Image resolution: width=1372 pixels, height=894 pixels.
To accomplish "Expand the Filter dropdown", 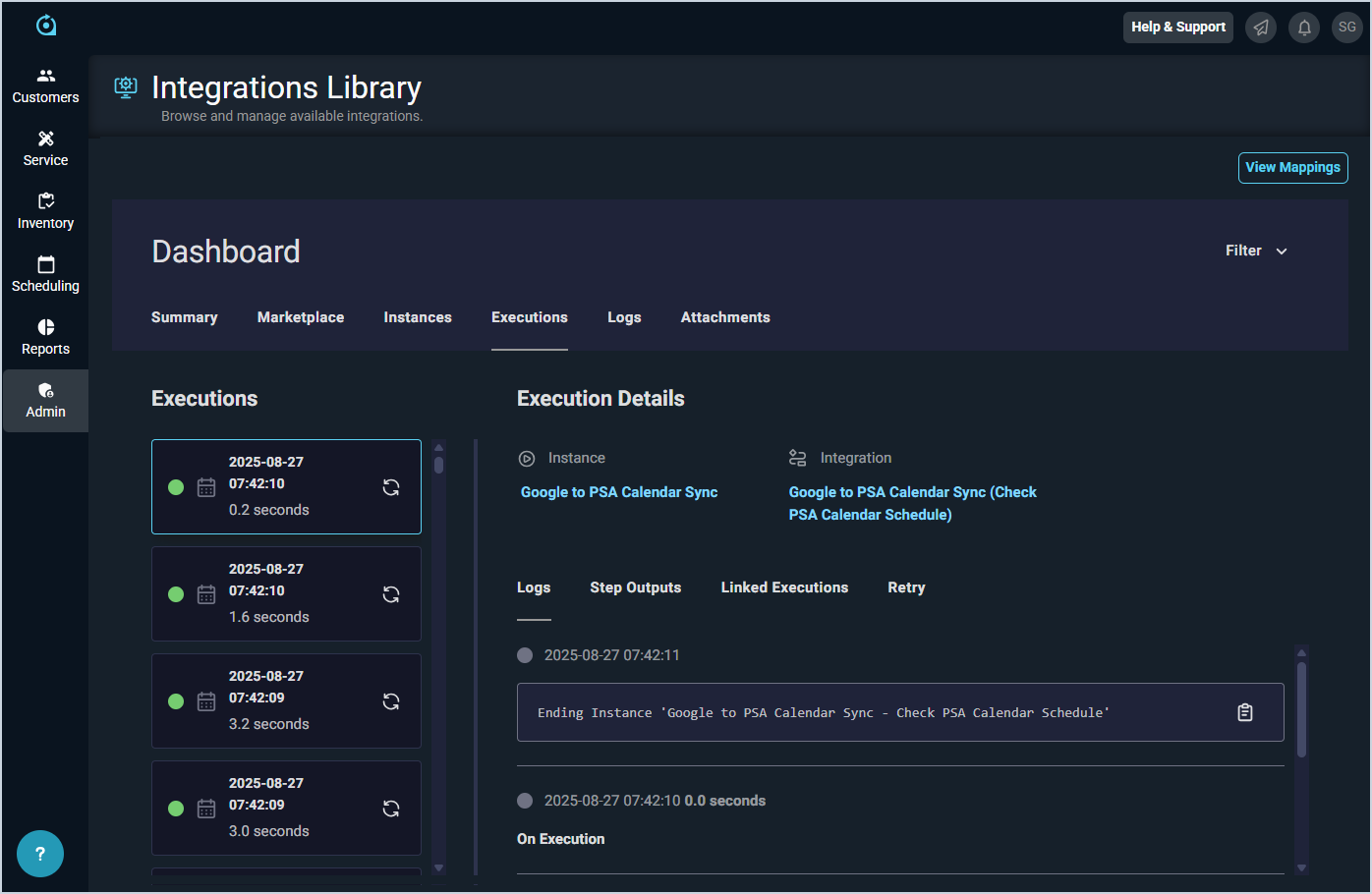I will click(x=1255, y=251).
